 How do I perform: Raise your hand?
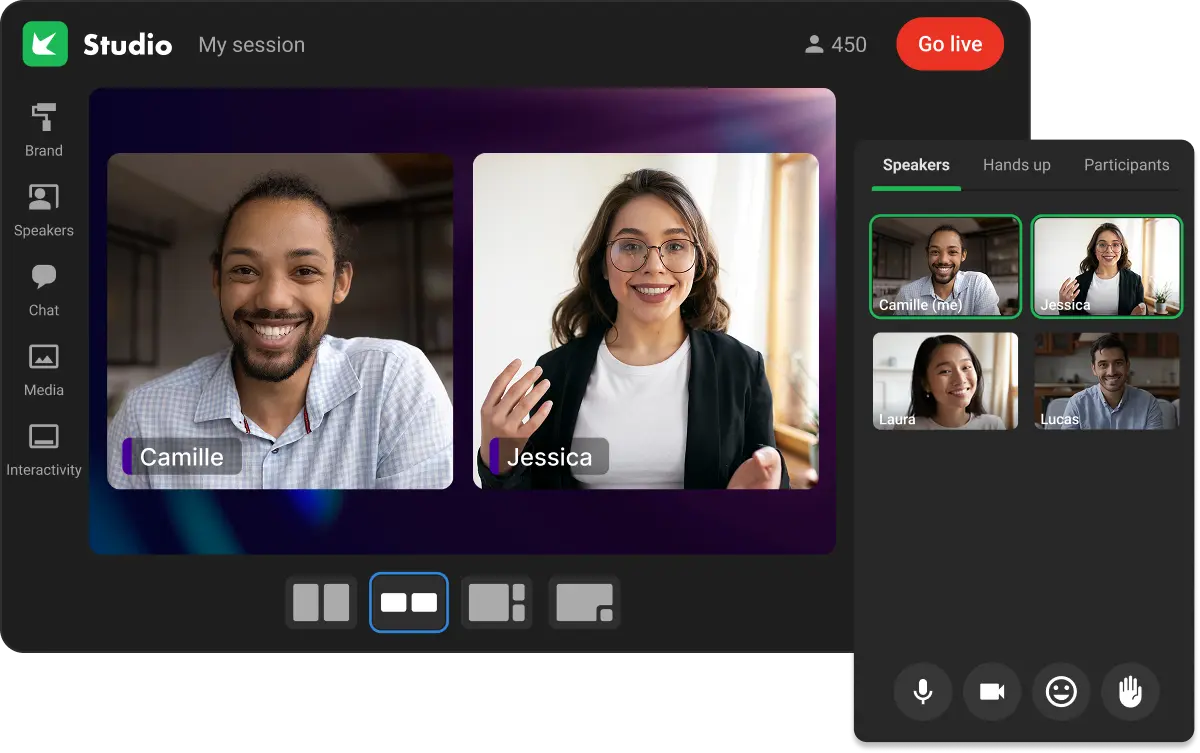pos(1130,691)
